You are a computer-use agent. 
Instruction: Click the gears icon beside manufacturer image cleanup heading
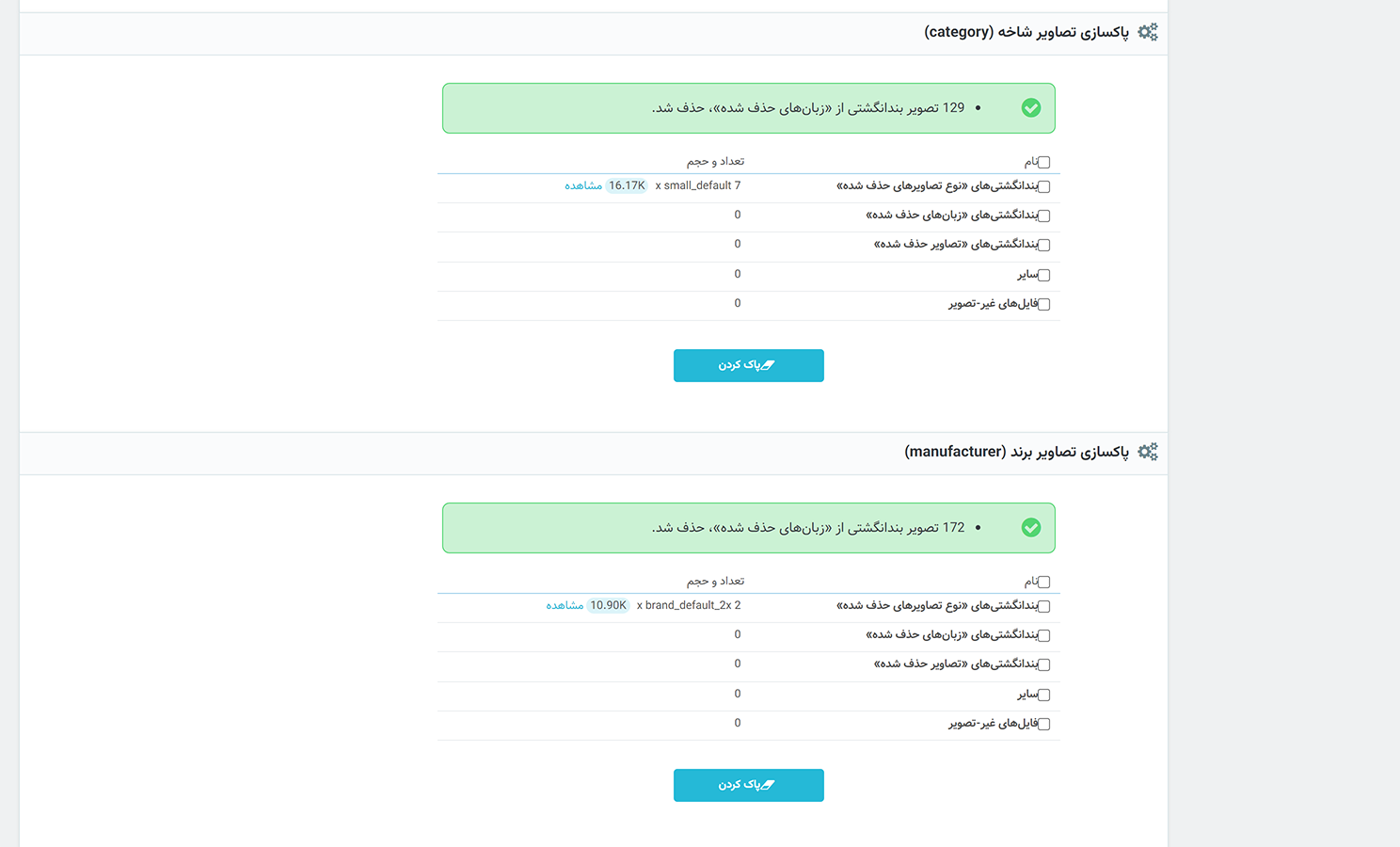[1148, 452]
